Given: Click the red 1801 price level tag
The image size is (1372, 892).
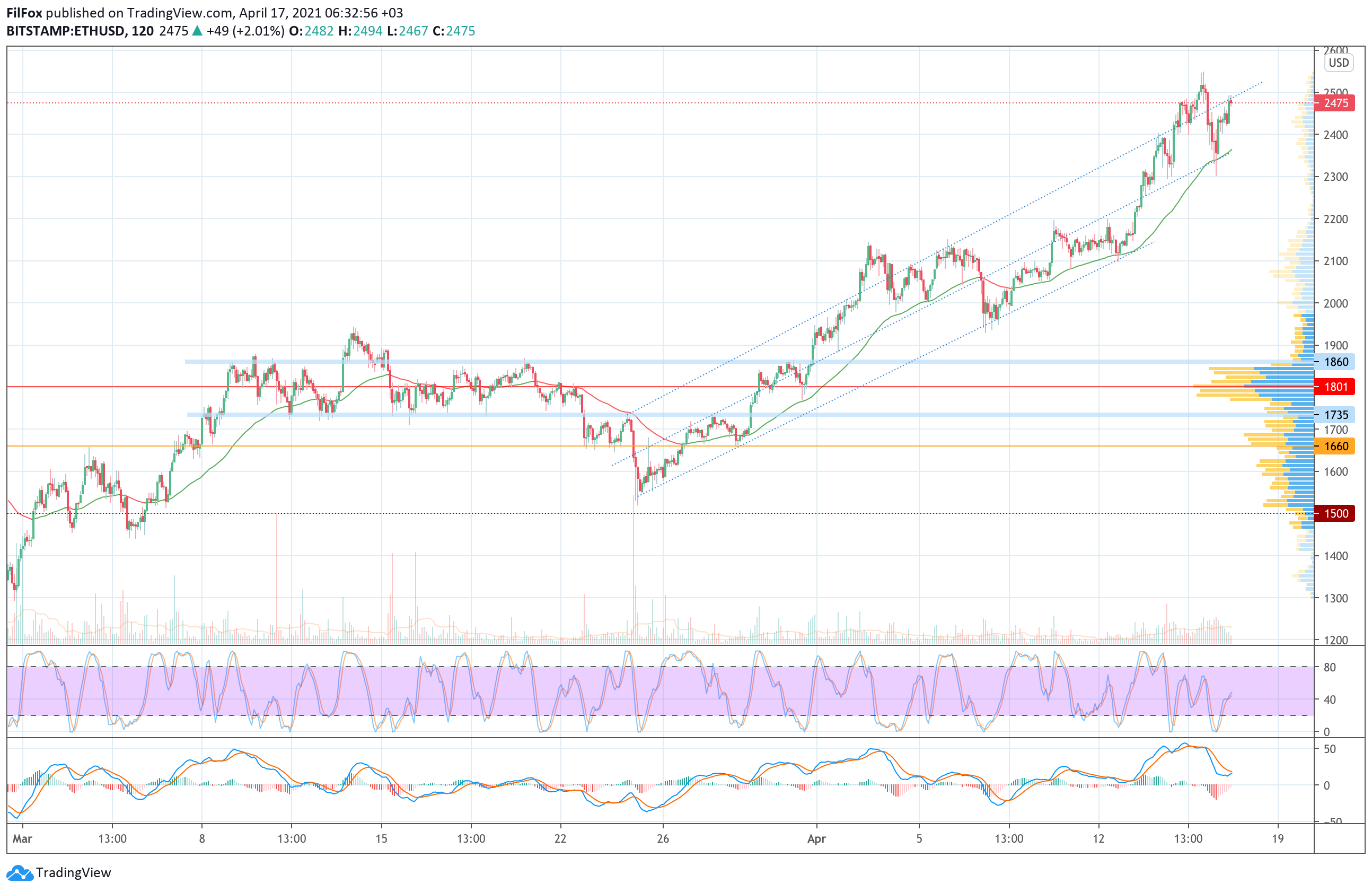Looking at the screenshot, I should 1335,387.
